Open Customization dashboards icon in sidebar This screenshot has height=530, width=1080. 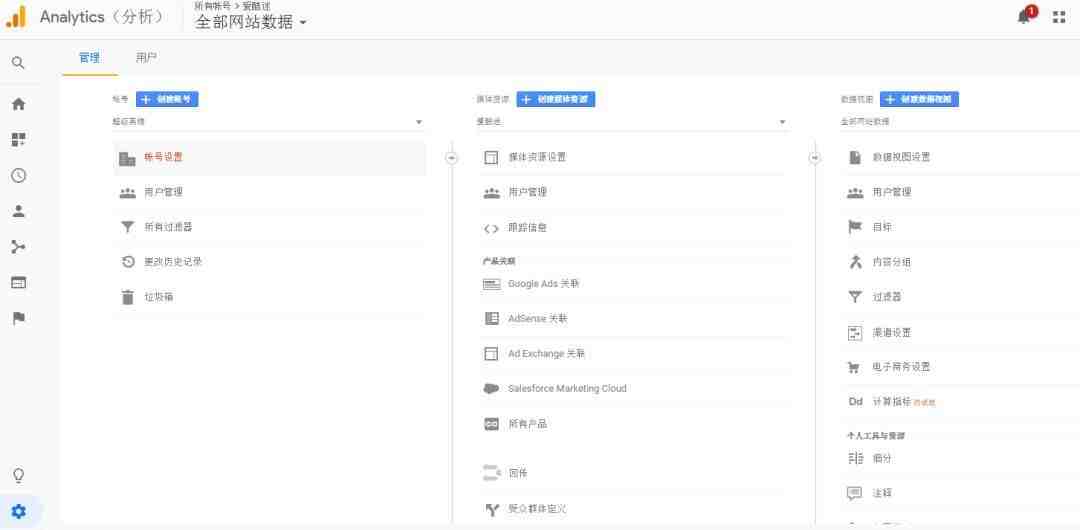(19, 140)
